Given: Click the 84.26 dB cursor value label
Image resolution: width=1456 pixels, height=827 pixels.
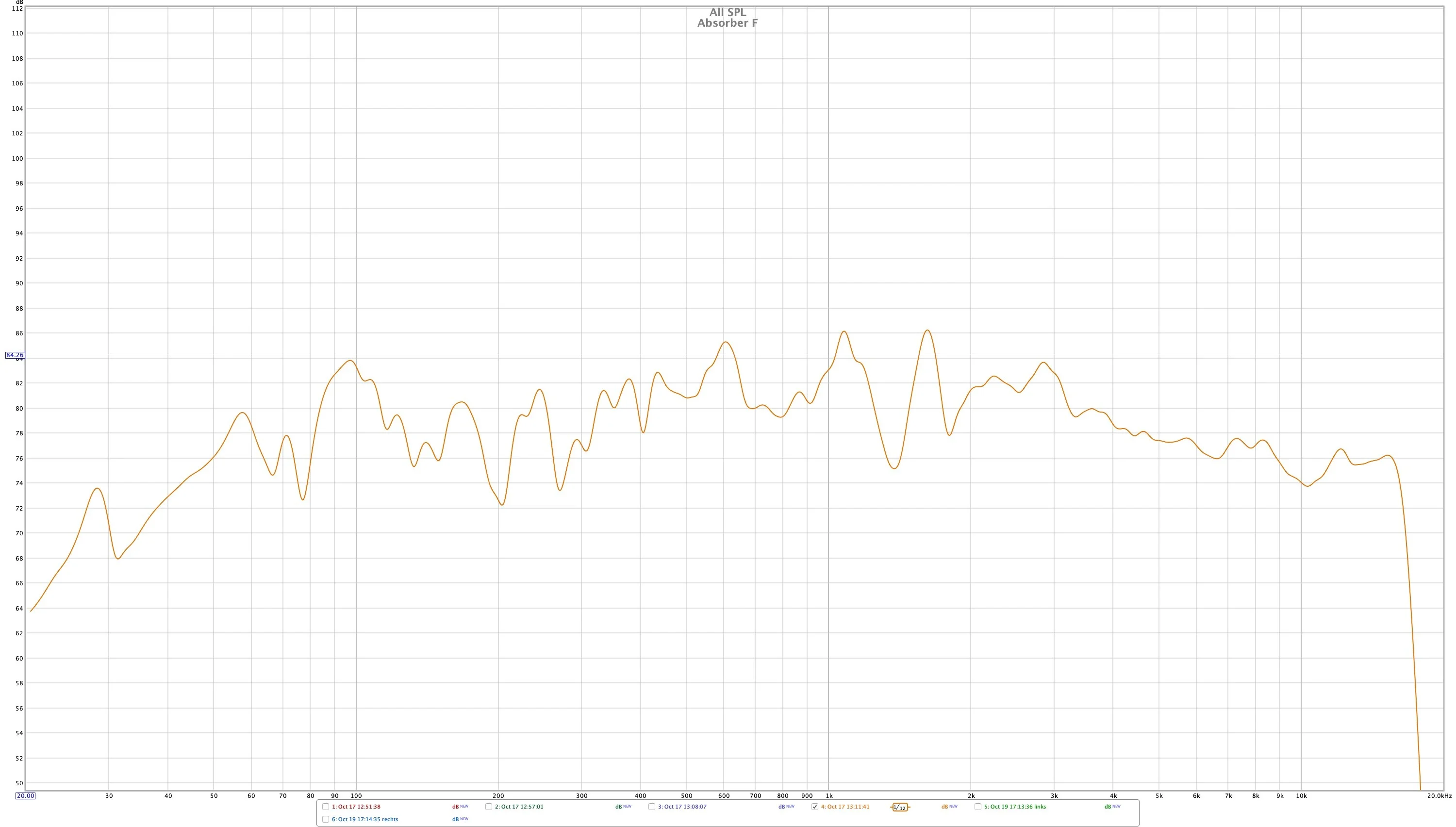Looking at the screenshot, I should (x=15, y=355).
